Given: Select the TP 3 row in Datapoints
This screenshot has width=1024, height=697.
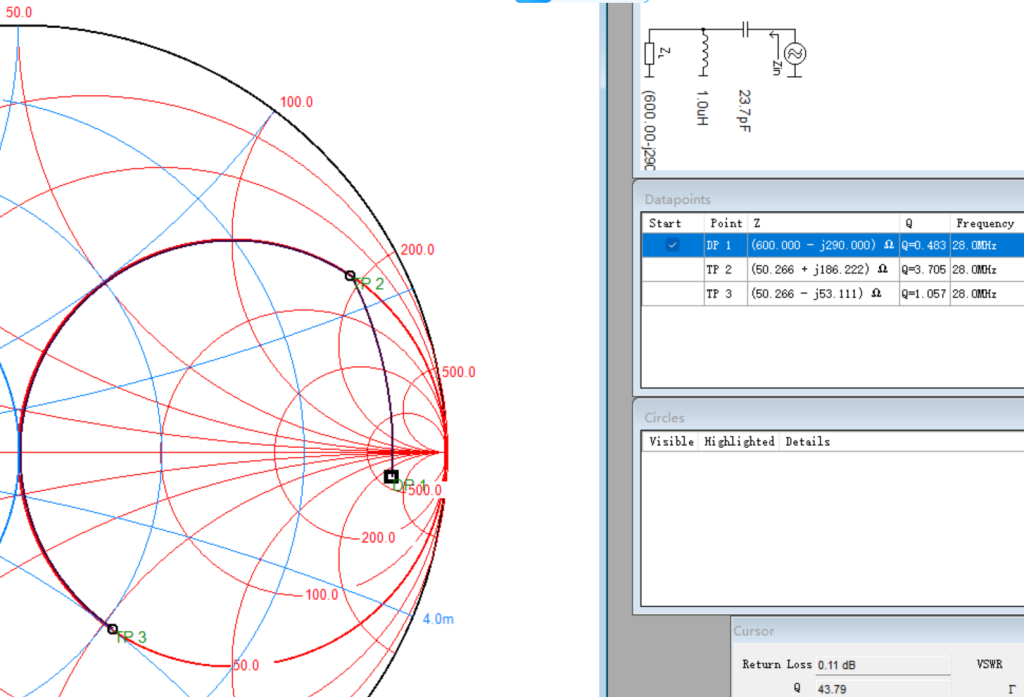Looking at the screenshot, I should (x=833, y=294).
